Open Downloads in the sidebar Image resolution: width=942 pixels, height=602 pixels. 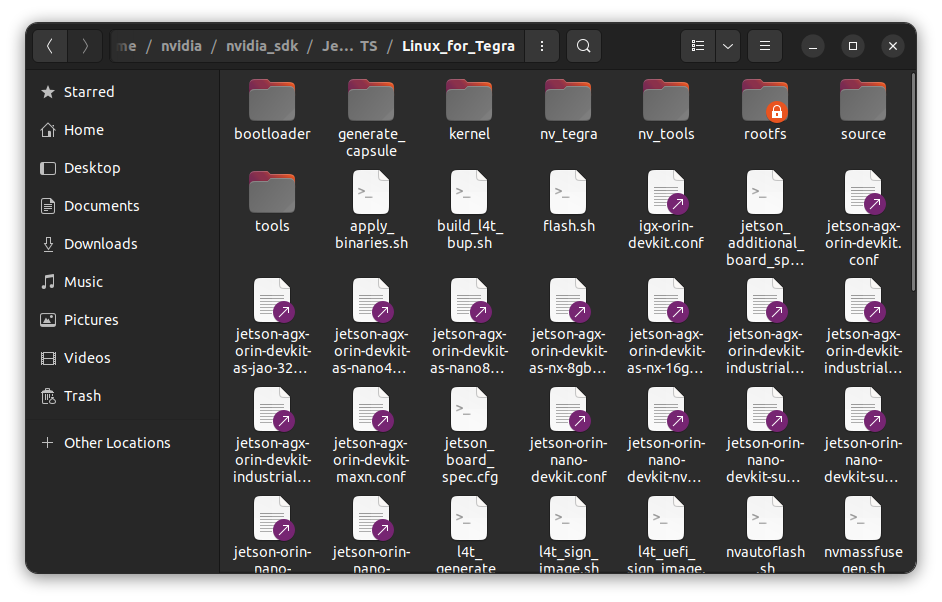tap(122, 244)
